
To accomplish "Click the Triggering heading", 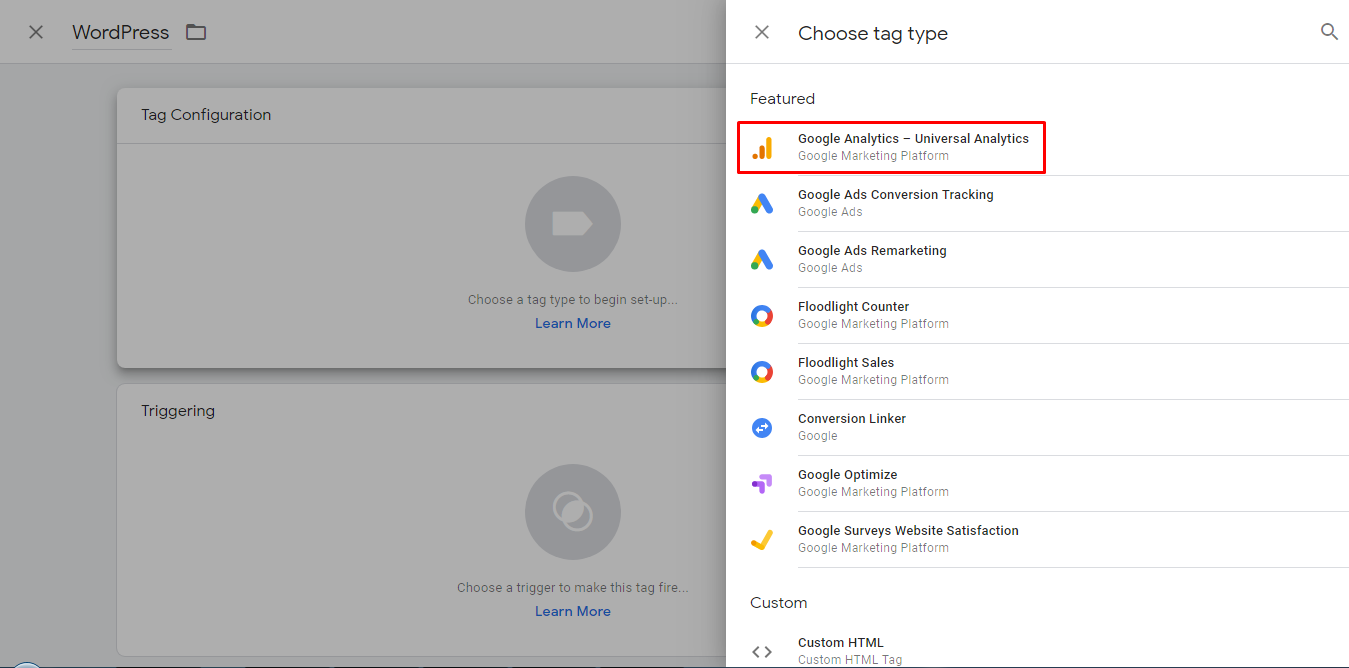I will [x=178, y=411].
